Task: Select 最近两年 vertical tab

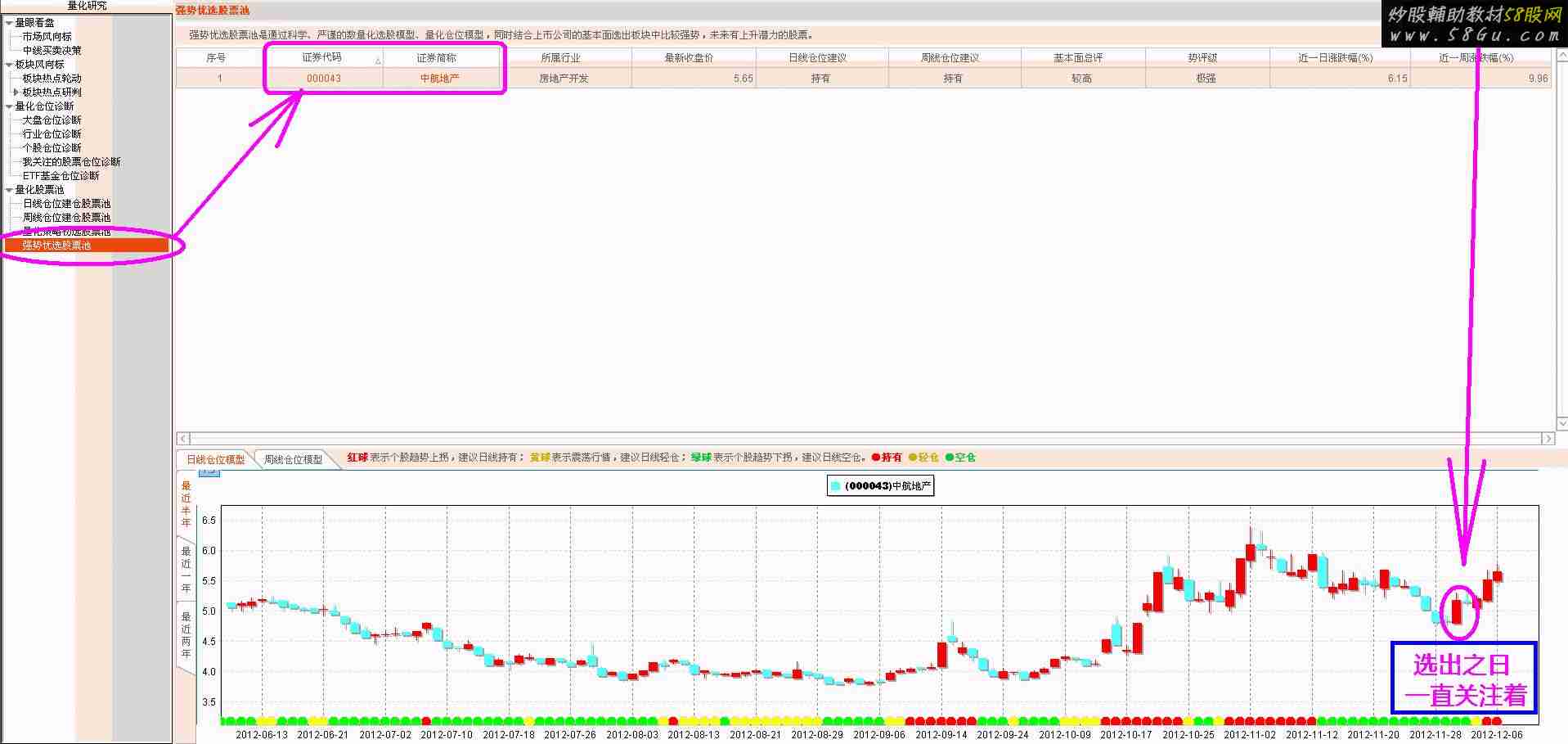Action: click(186, 635)
